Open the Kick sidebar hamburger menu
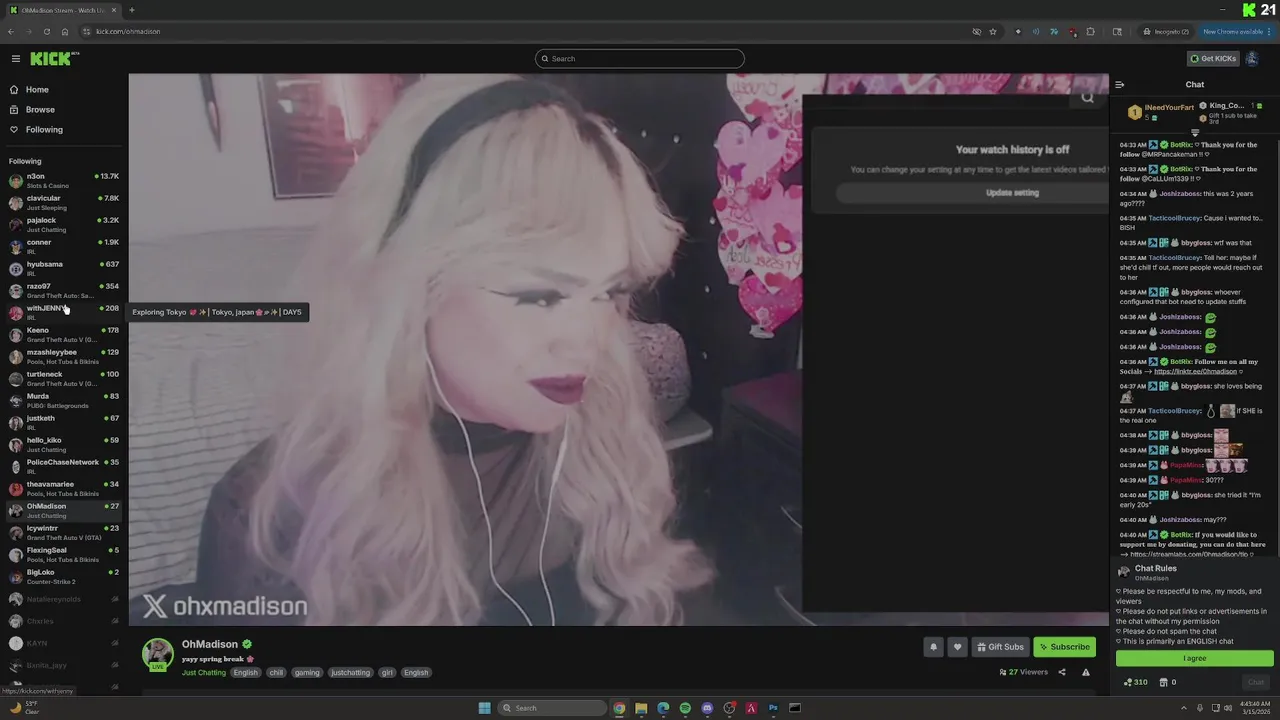Image resolution: width=1280 pixels, height=720 pixels. [x=16, y=59]
